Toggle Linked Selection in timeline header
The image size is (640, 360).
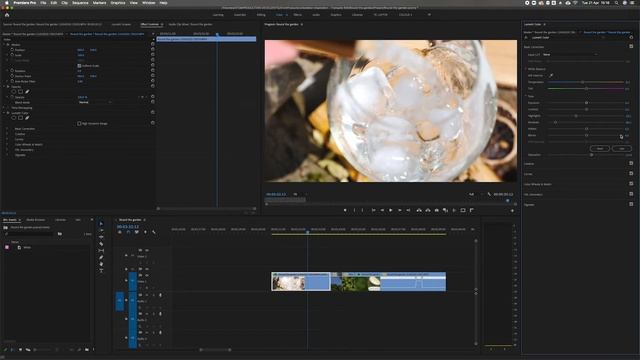pos(137,232)
